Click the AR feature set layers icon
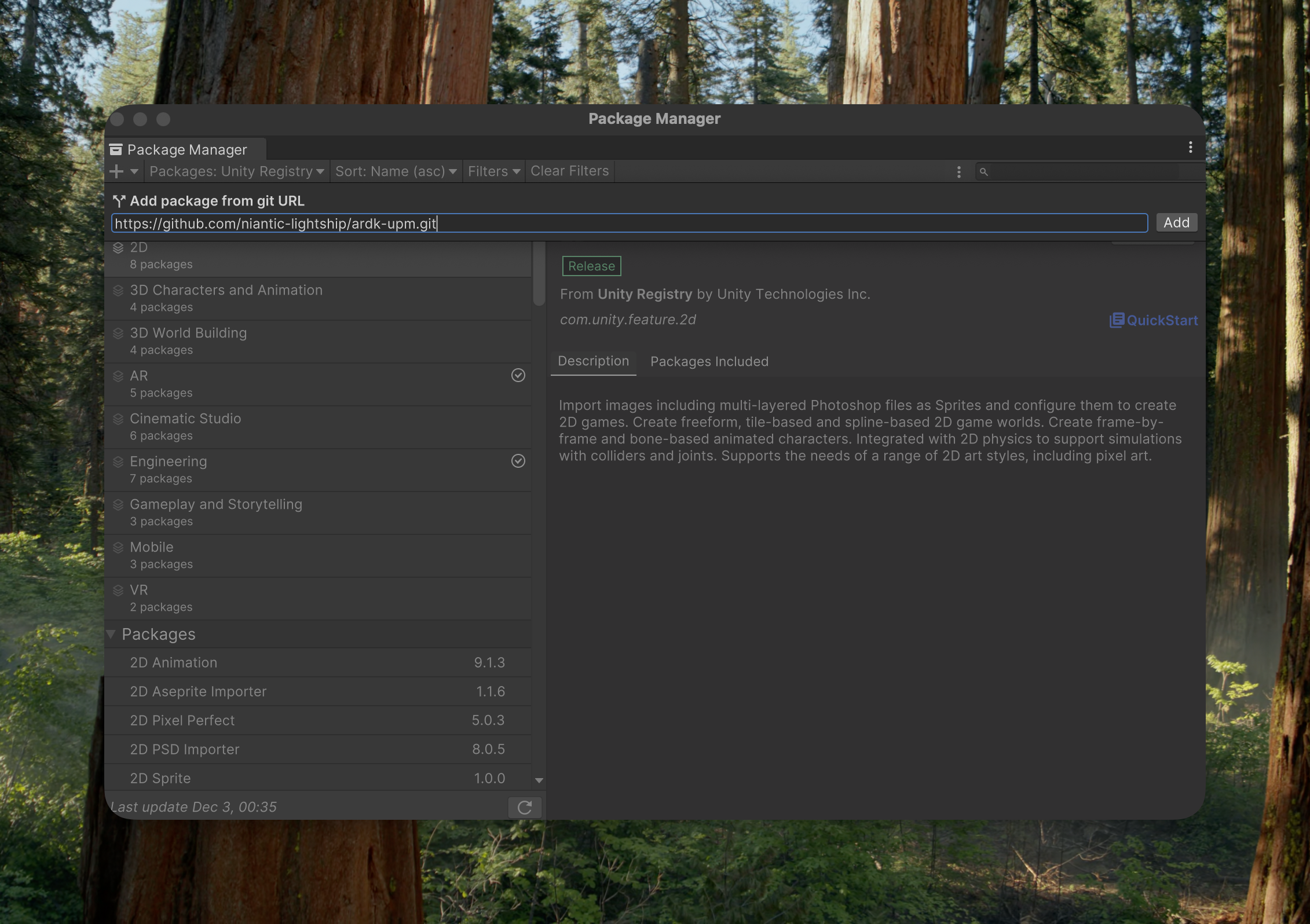 [118, 376]
